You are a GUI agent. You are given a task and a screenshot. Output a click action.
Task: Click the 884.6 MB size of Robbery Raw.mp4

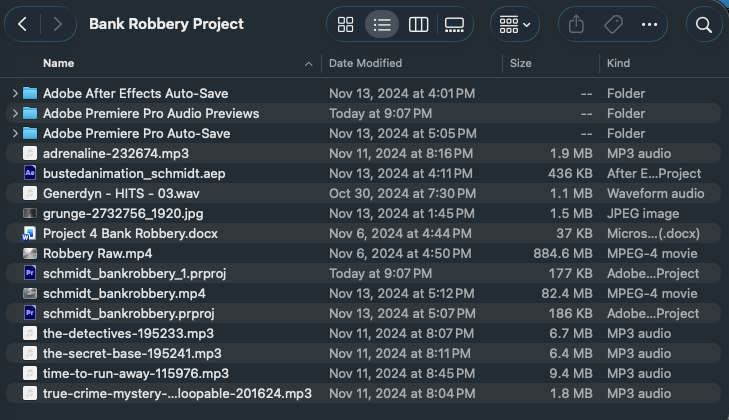click(563, 253)
